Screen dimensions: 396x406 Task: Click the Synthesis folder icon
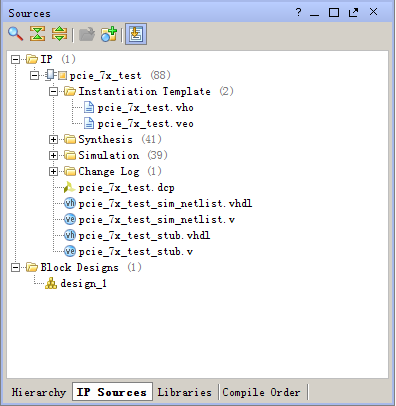click(70, 139)
